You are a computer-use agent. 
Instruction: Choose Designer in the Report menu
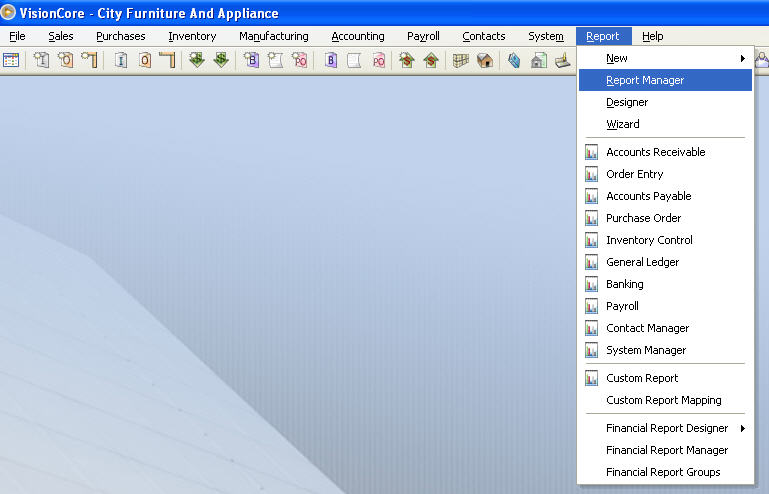pyautogui.click(x=665, y=102)
